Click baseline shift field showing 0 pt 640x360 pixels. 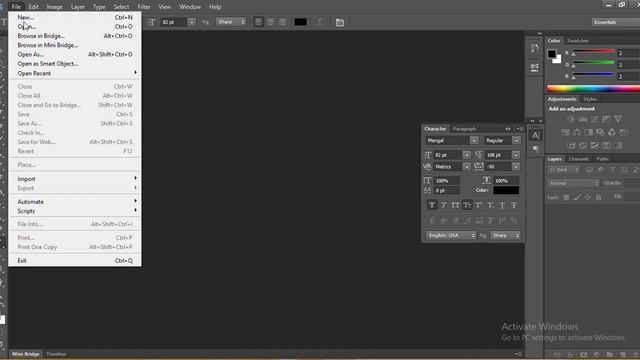(x=447, y=190)
